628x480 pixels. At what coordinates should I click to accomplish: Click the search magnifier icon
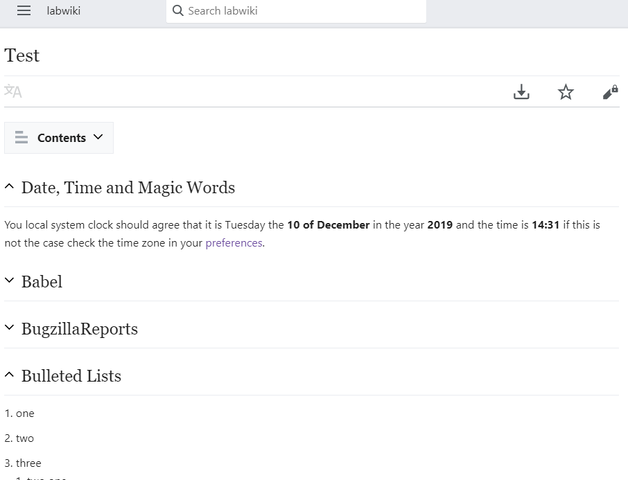click(178, 11)
